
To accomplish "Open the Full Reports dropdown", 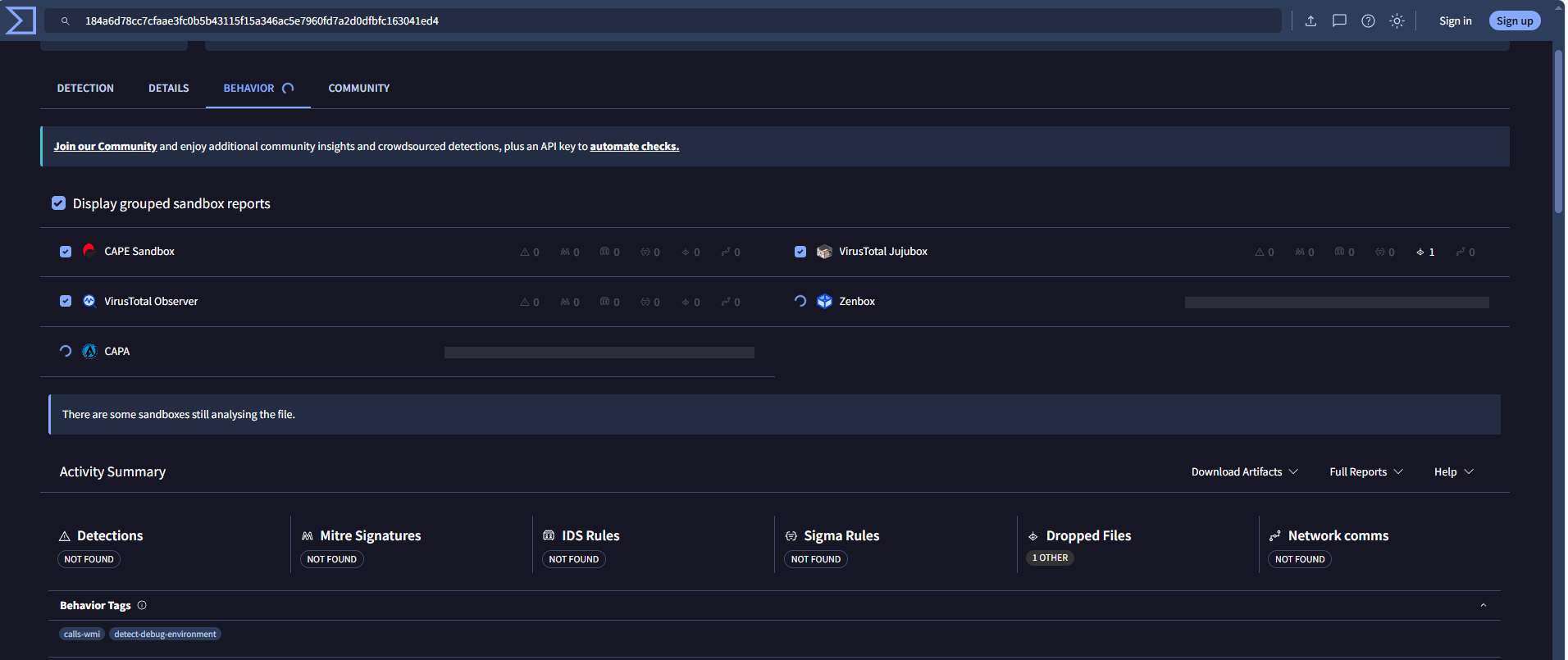I will click(1366, 472).
